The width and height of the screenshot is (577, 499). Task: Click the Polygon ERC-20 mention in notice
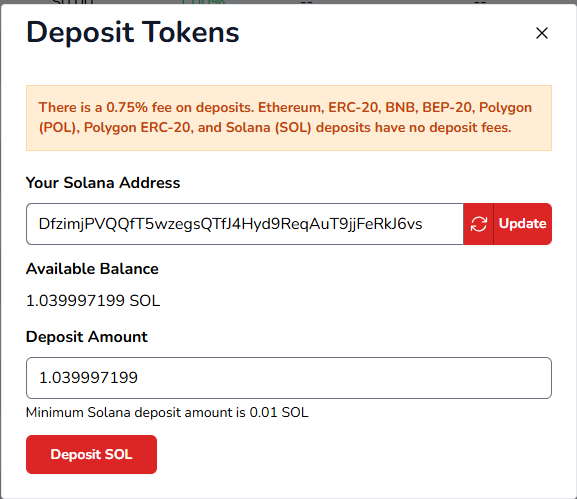(137, 127)
